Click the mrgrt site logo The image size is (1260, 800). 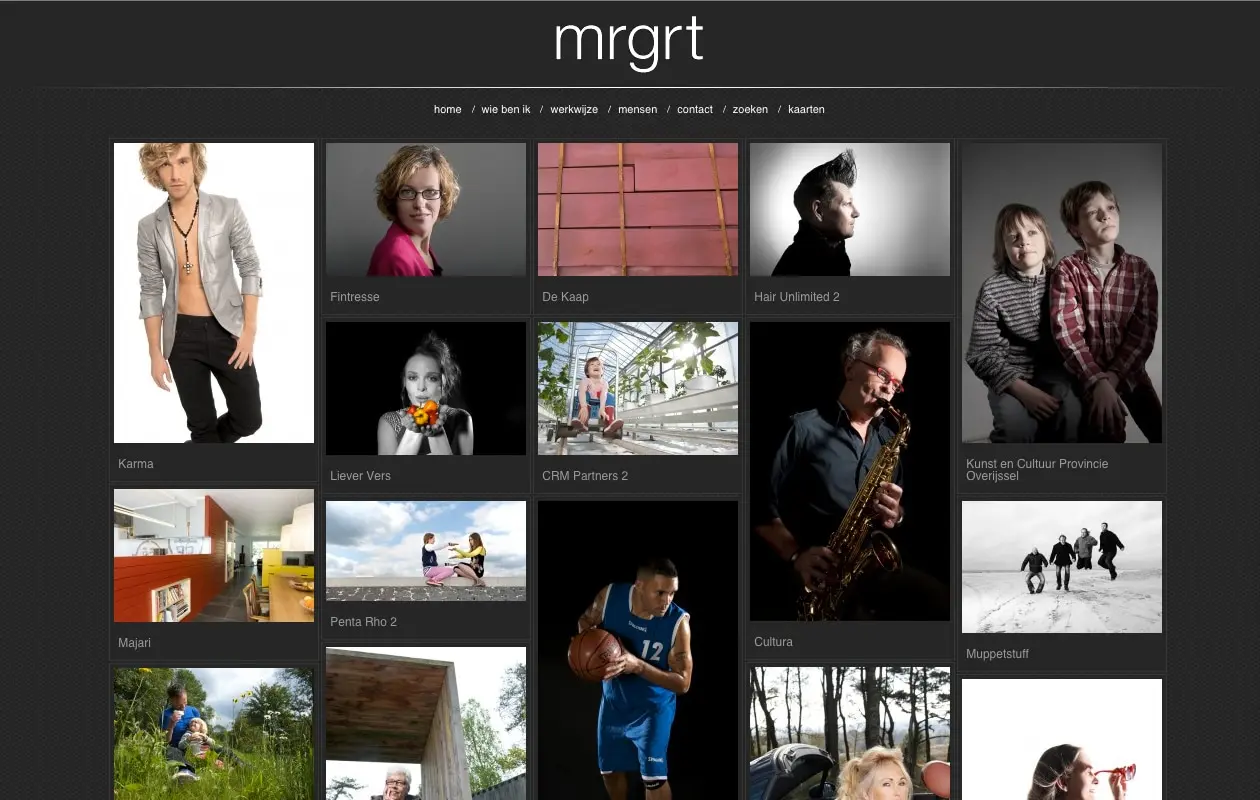point(628,42)
